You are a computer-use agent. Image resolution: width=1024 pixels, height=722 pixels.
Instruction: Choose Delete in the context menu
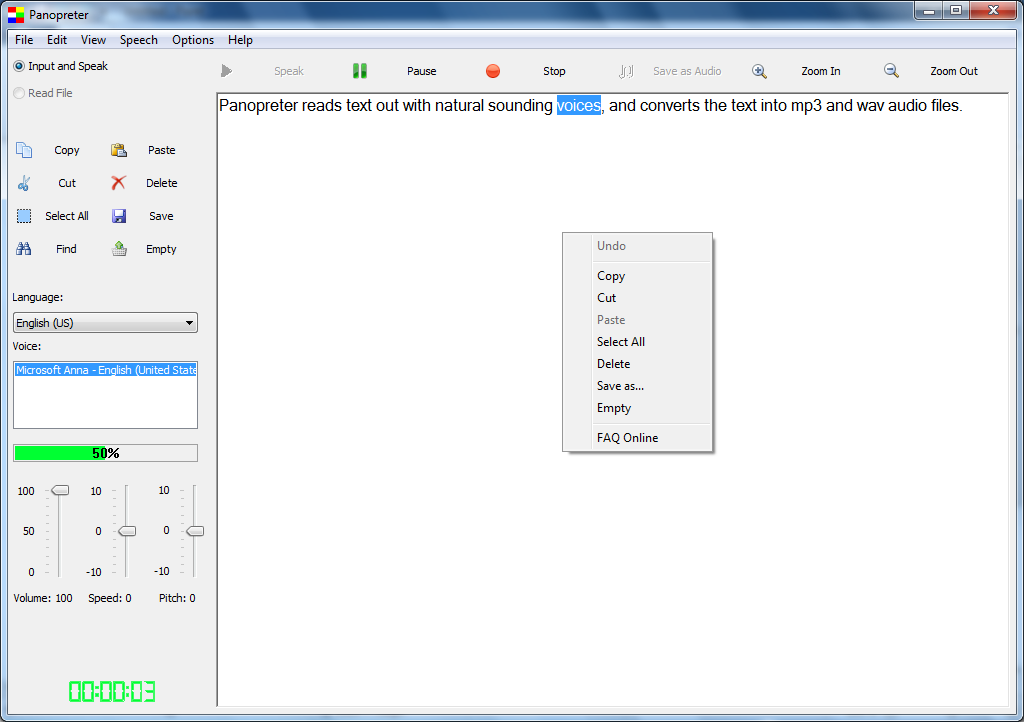click(637, 364)
